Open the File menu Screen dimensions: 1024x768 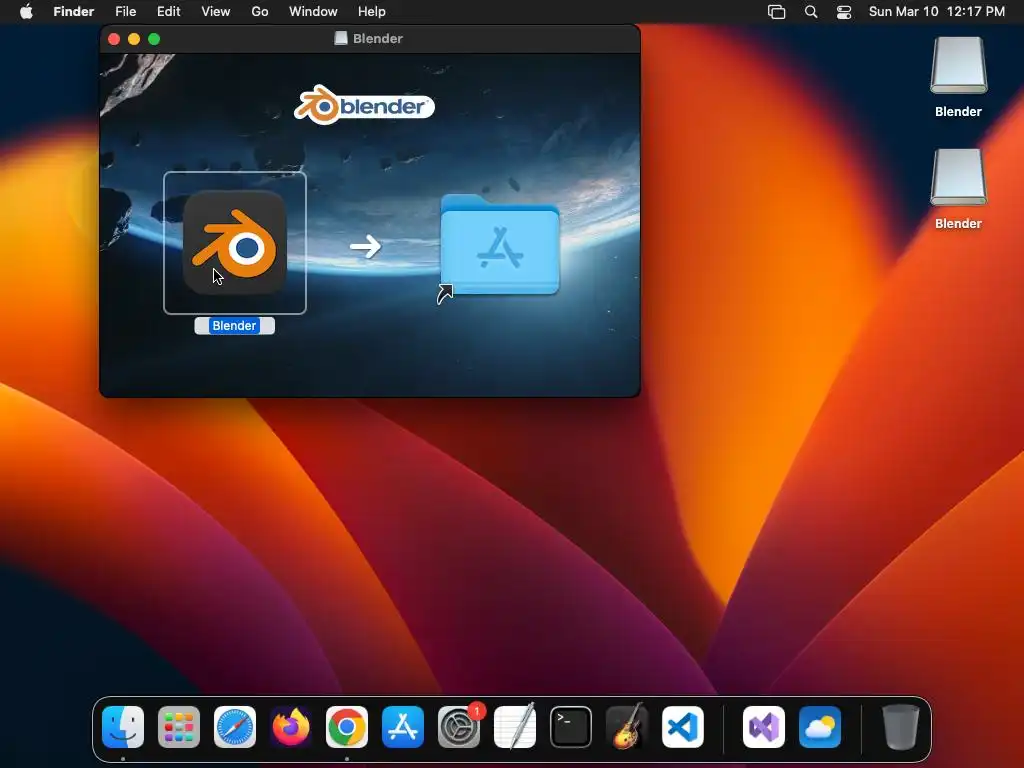point(125,12)
